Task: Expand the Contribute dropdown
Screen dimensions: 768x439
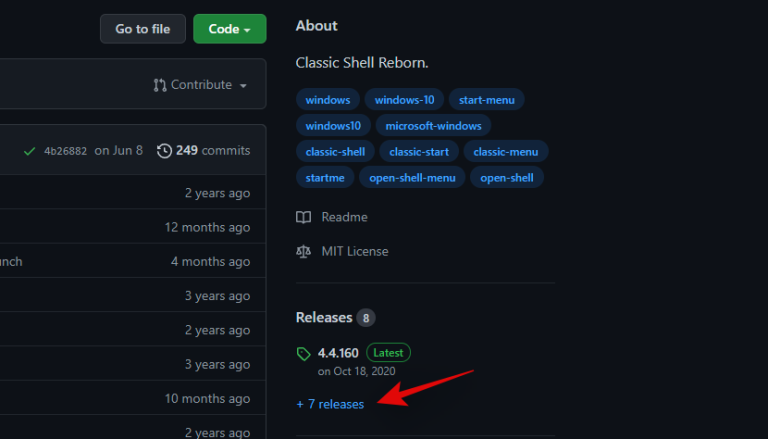Action: click(x=200, y=85)
